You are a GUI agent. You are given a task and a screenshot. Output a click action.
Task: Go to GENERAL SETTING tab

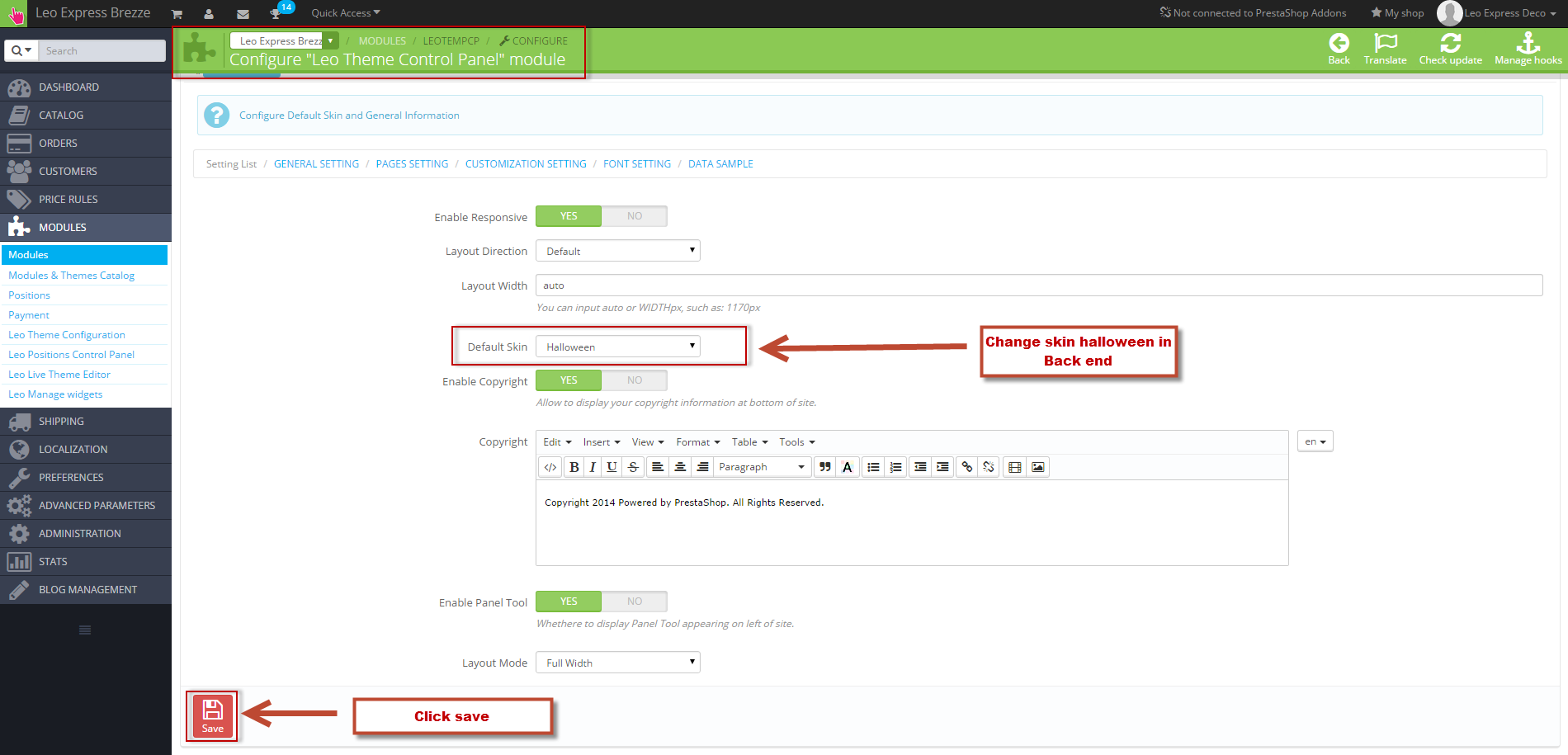click(x=316, y=164)
